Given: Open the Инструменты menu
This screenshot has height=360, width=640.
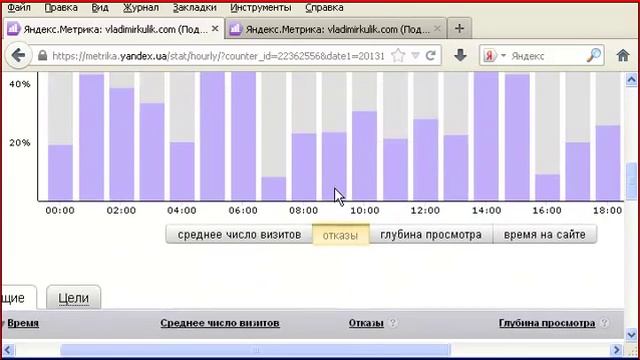Looking at the screenshot, I should (x=260, y=7).
